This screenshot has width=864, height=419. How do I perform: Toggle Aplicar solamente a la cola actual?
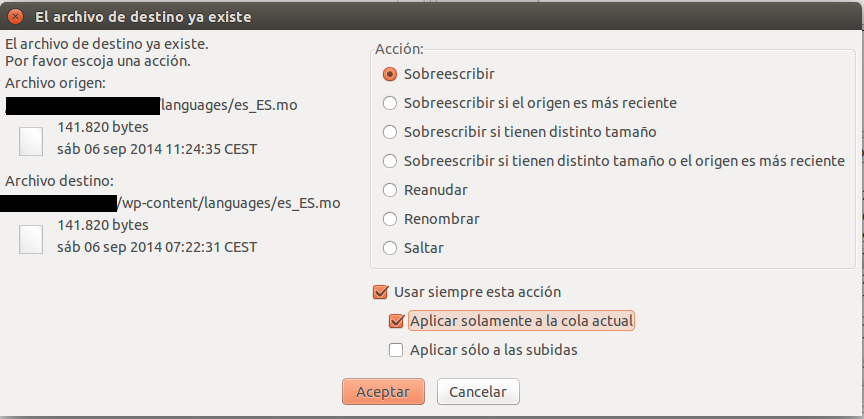pos(512,321)
